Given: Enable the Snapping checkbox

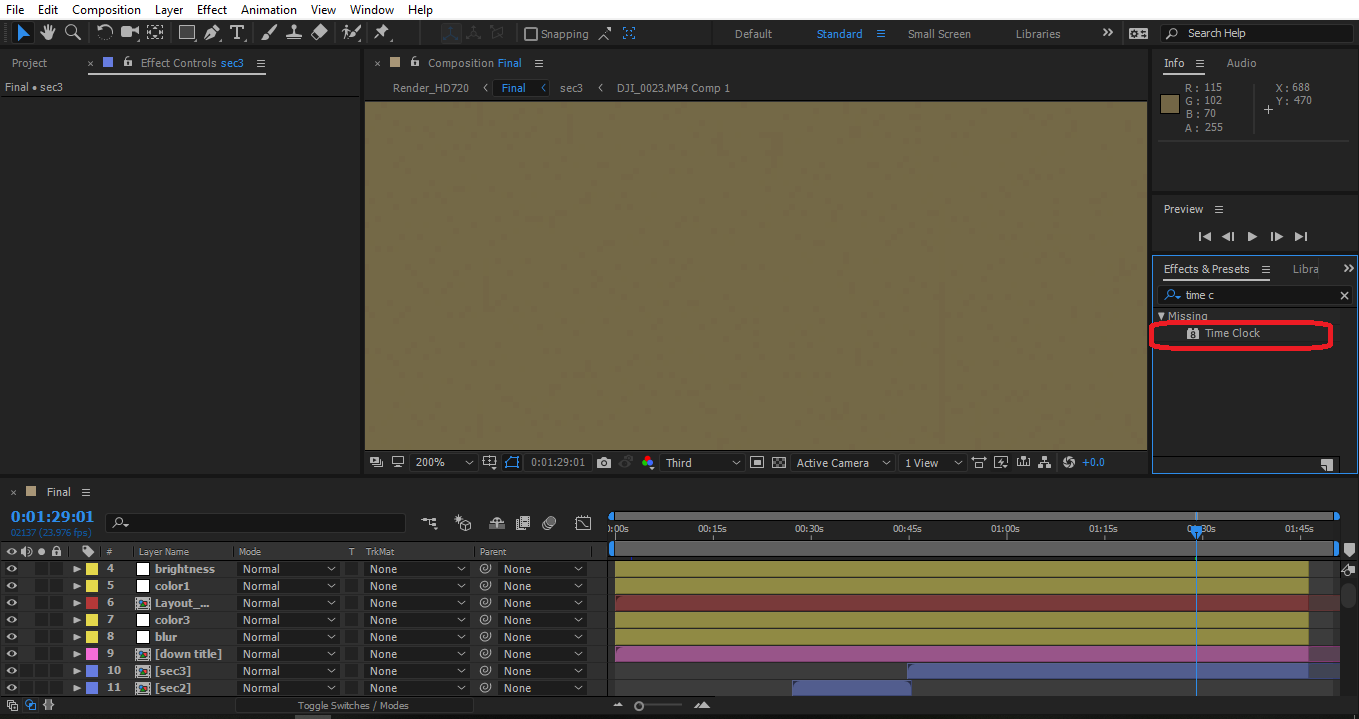Looking at the screenshot, I should [x=531, y=34].
